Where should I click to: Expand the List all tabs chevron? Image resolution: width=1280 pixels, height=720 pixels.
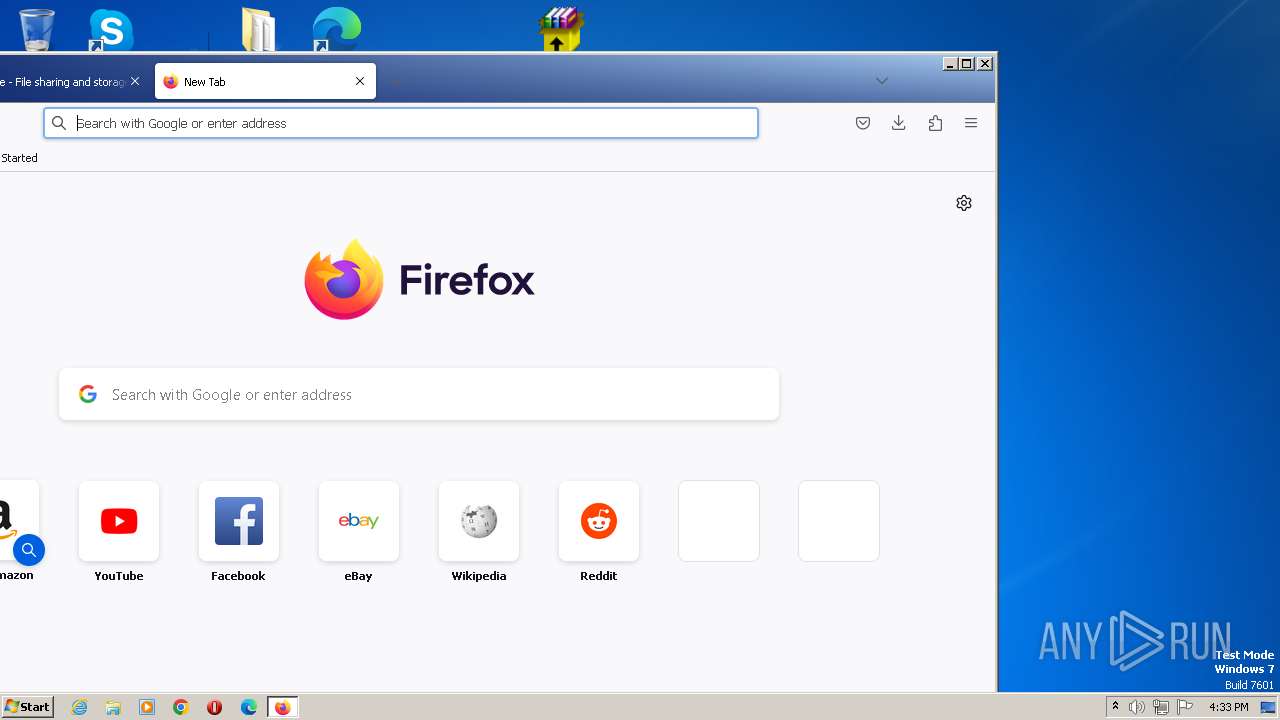(x=881, y=81)
